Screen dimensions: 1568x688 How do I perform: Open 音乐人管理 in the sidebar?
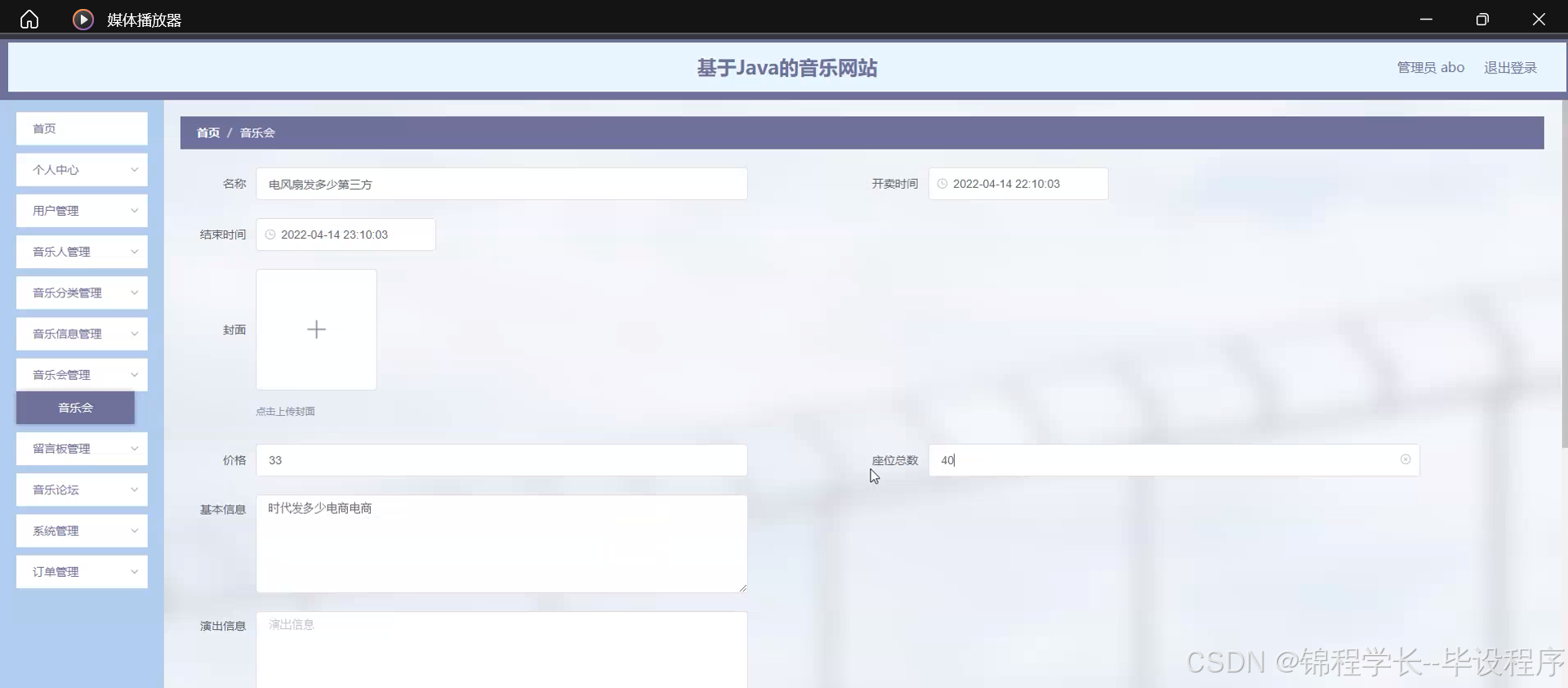tap(82, 252)
